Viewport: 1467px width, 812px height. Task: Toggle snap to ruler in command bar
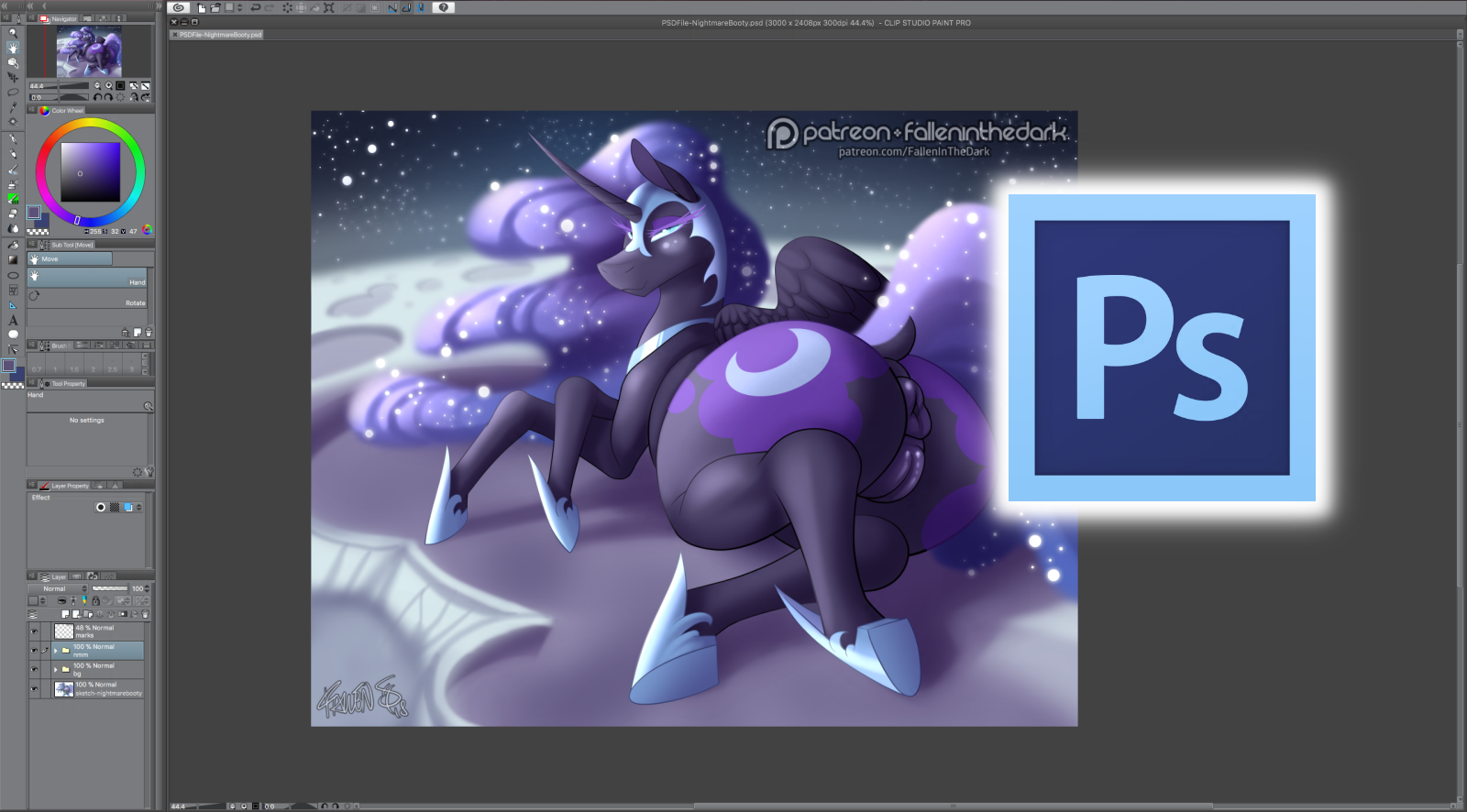pyautogui.click(x=392, y=7)
